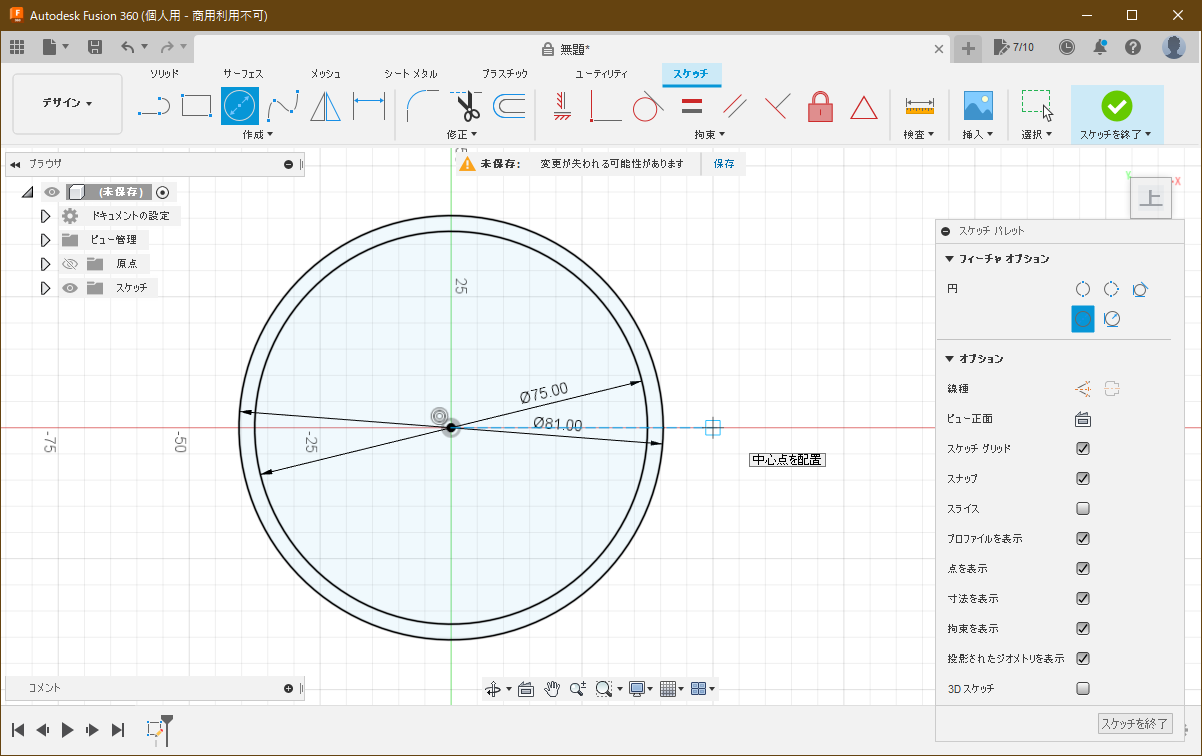
Task: Switch to the シート メタル tab
Action: click(411, 74)
